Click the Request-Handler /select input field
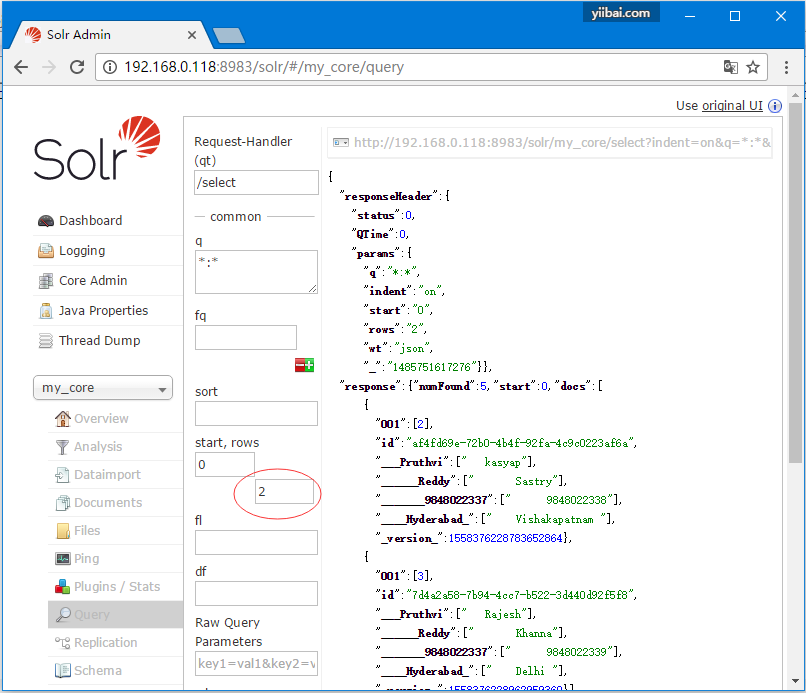 [256, 182]
